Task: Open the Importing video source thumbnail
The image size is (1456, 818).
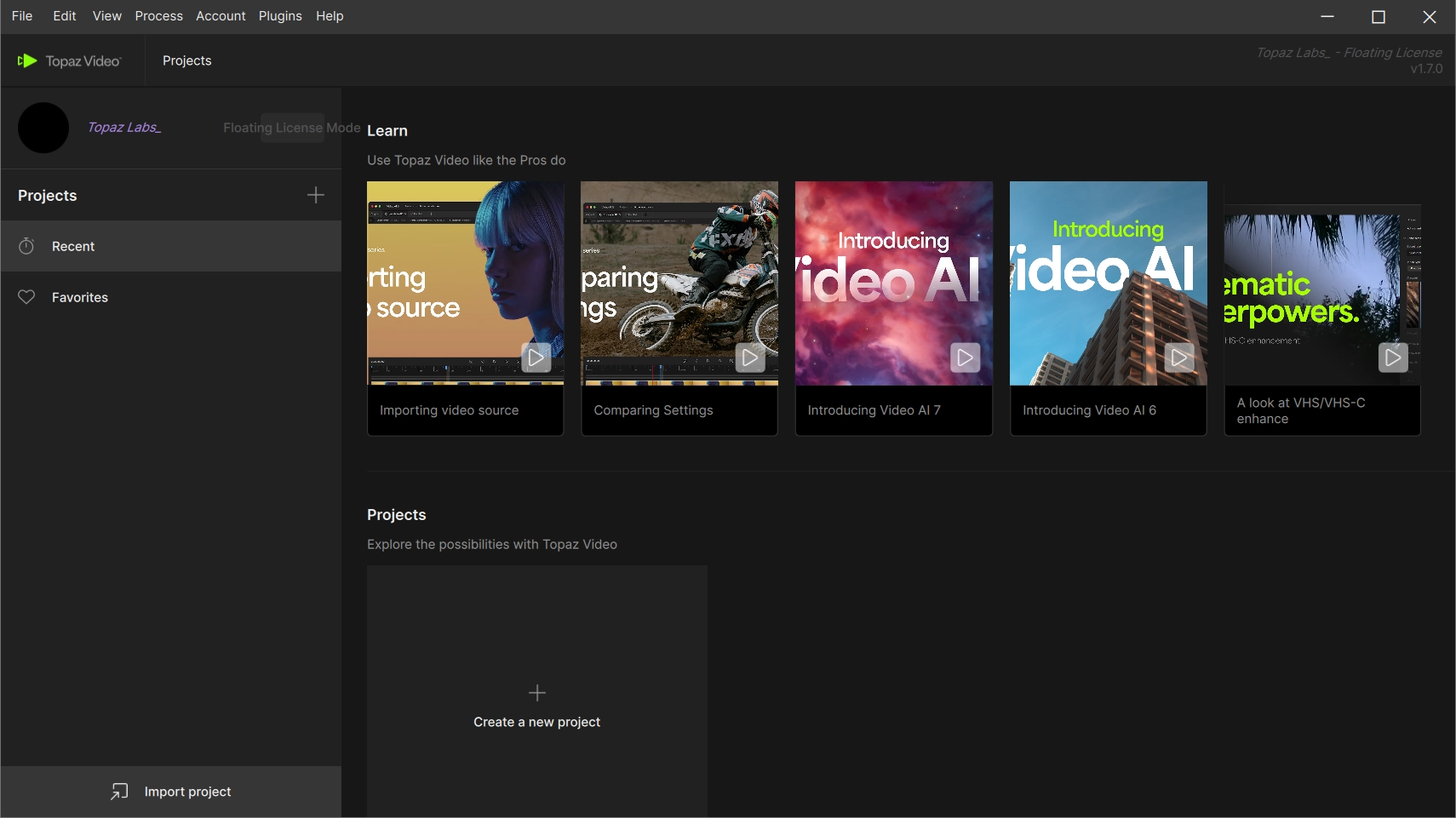Action: (x=466, y=283)
